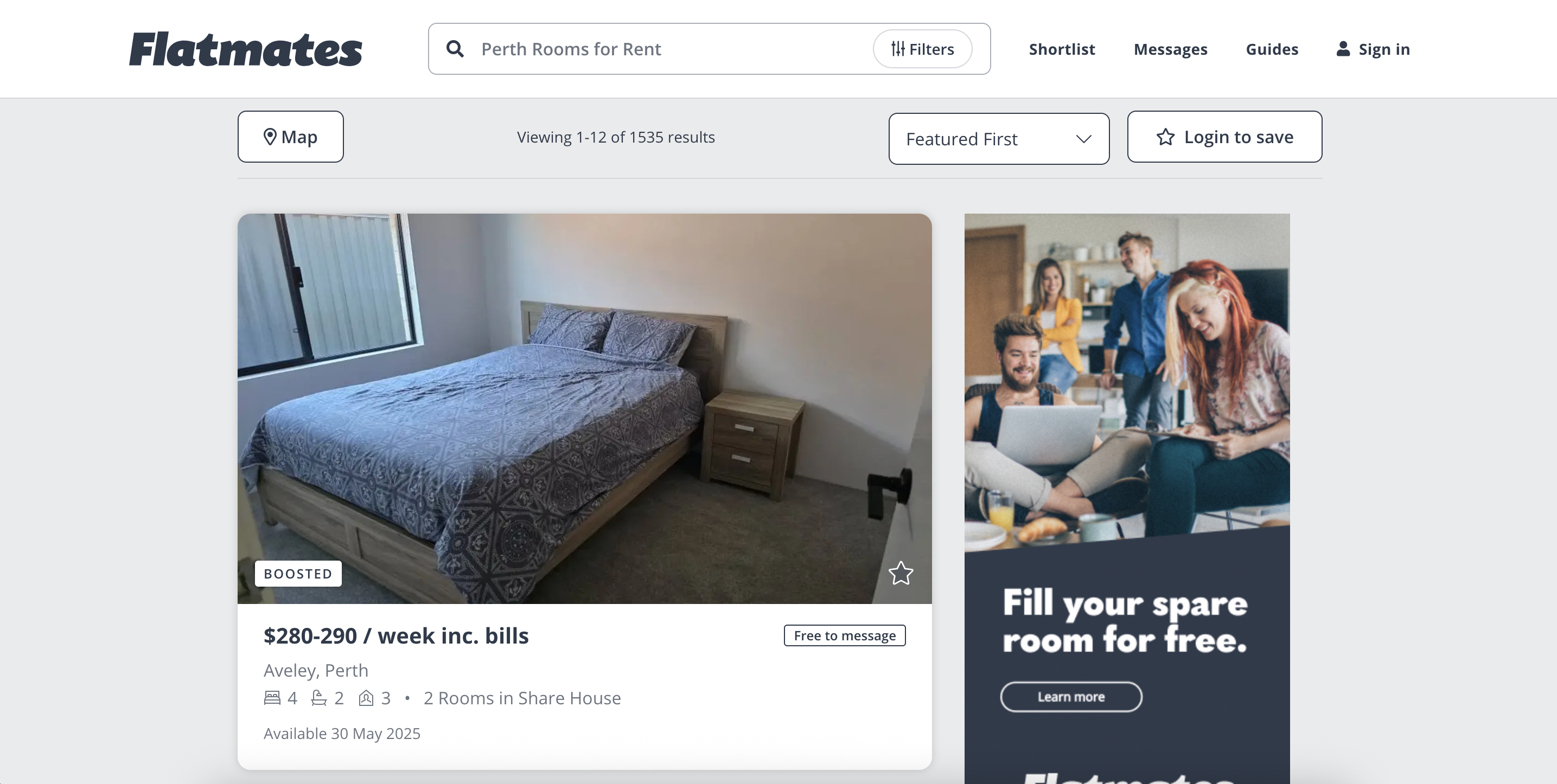Open the Aveley bedroom listing photo
1557x784 pixels.
[584, 408]
